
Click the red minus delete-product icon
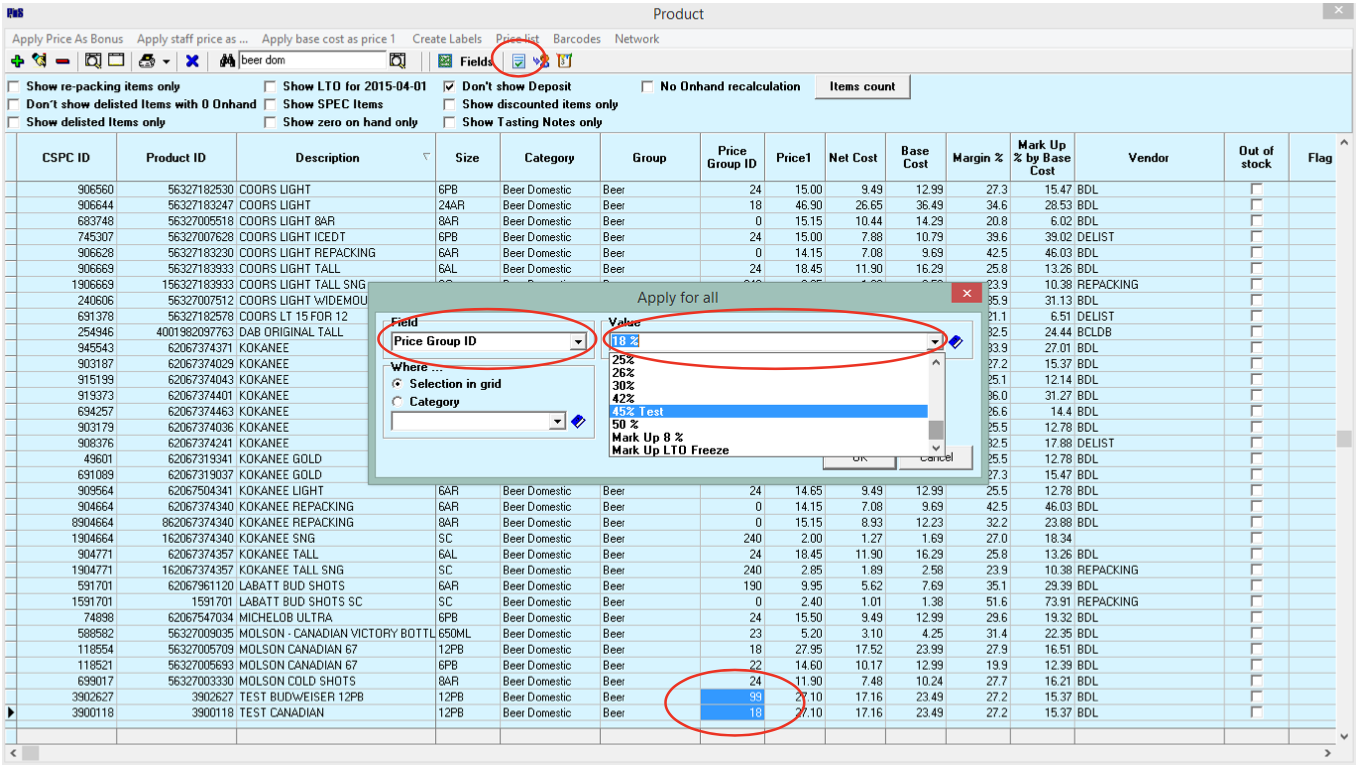click(x=62, y=61)
